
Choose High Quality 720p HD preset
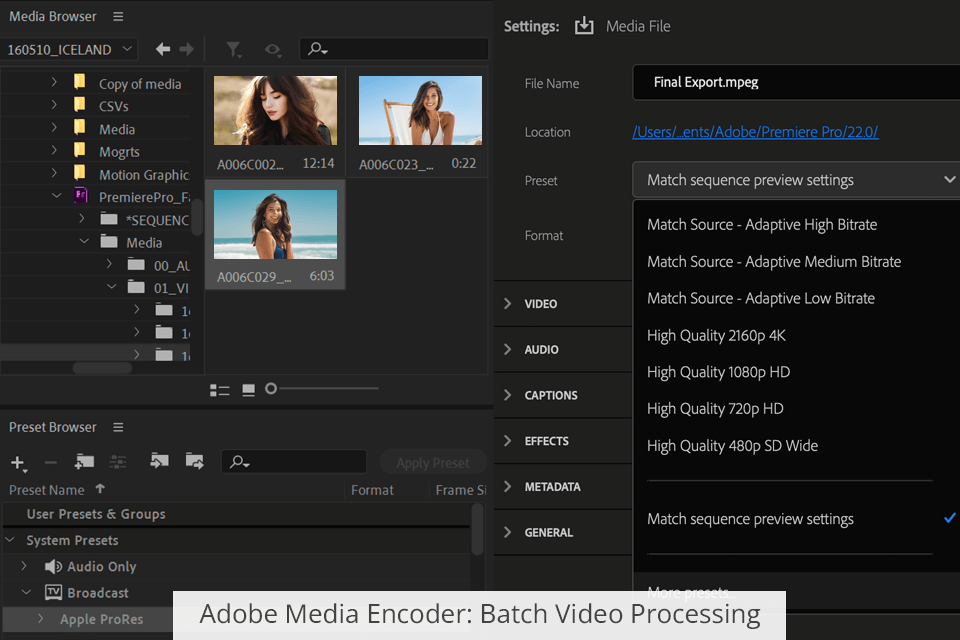715,408
